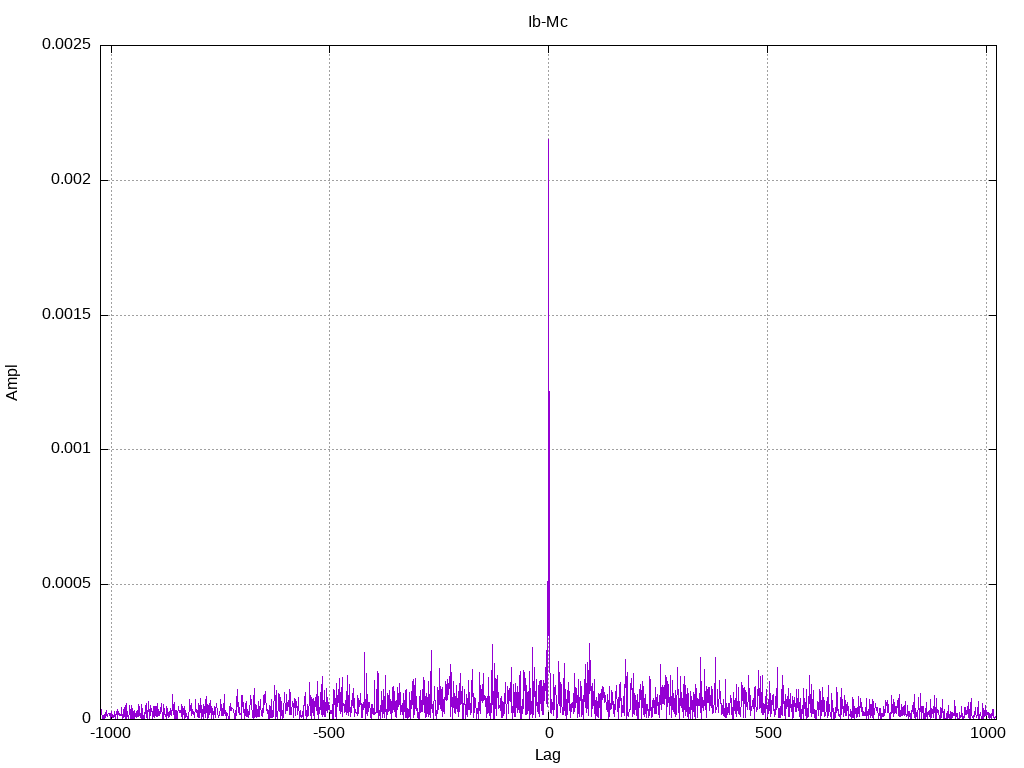Click the 0 x-axis tick label
This screenshot has width=1024, height=768.
549,733
